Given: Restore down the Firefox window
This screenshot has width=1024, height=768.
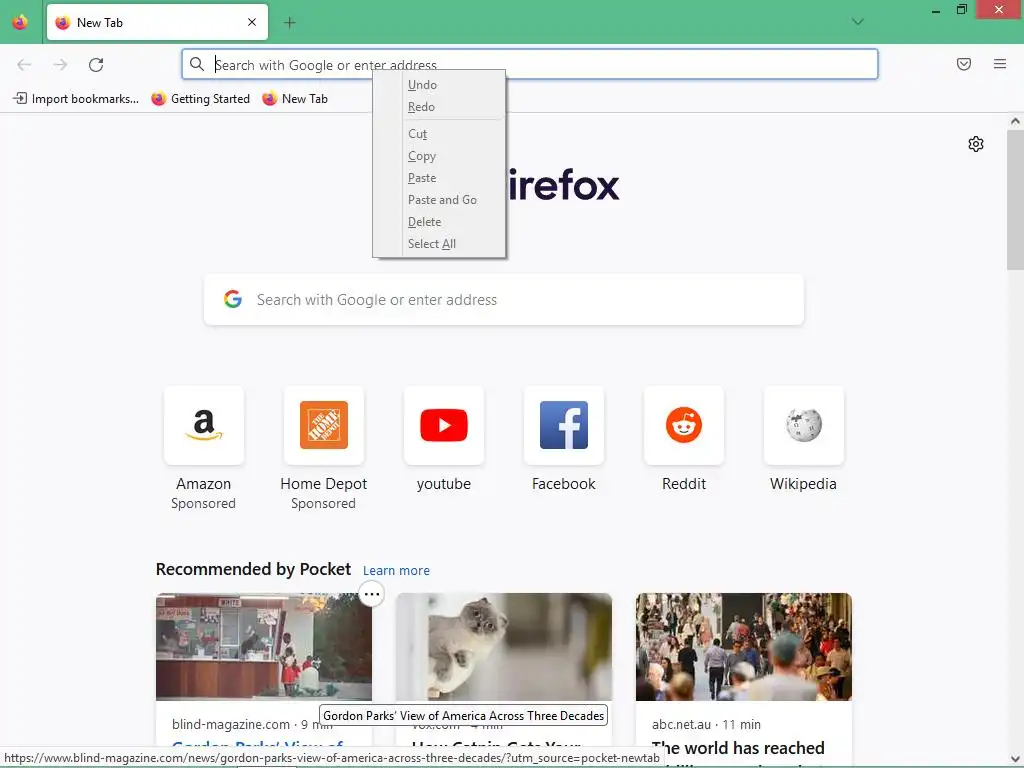Looking at the screenshot, I should [x=961, y=10].
